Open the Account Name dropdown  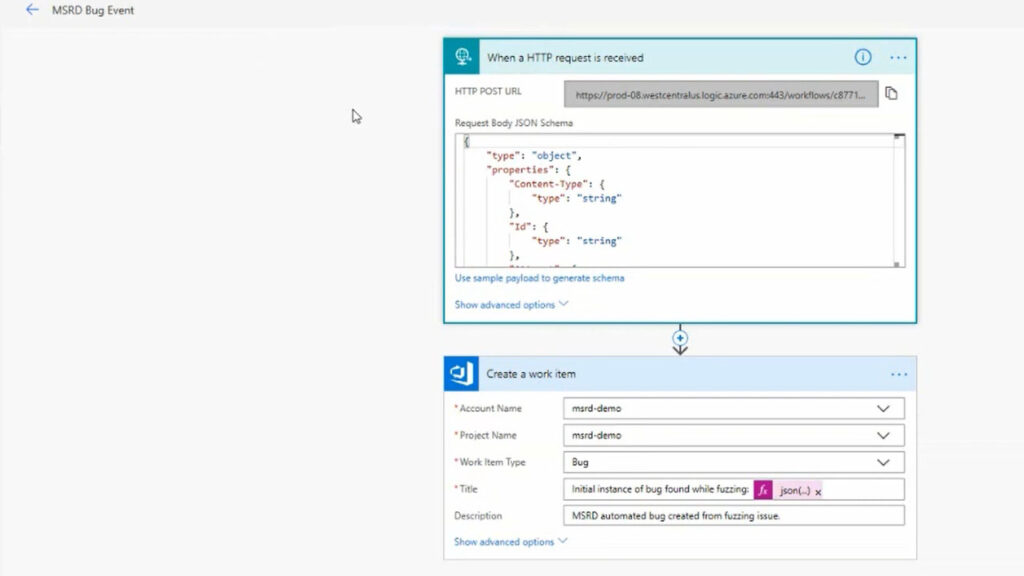tap(882, 408)
